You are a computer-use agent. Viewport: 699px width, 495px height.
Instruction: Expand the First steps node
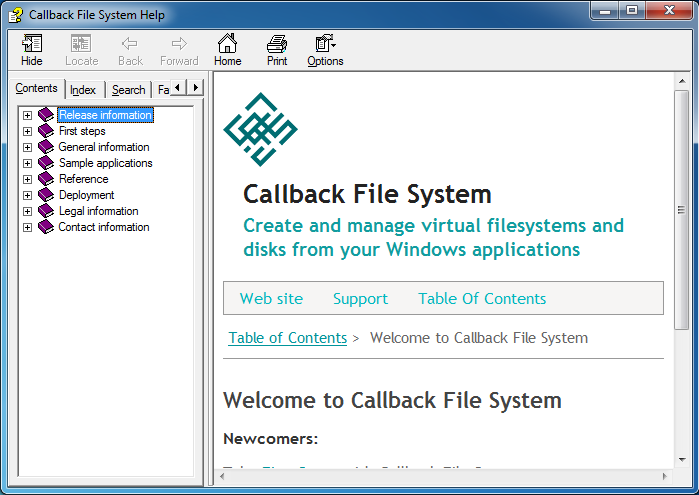pos(28,132)
